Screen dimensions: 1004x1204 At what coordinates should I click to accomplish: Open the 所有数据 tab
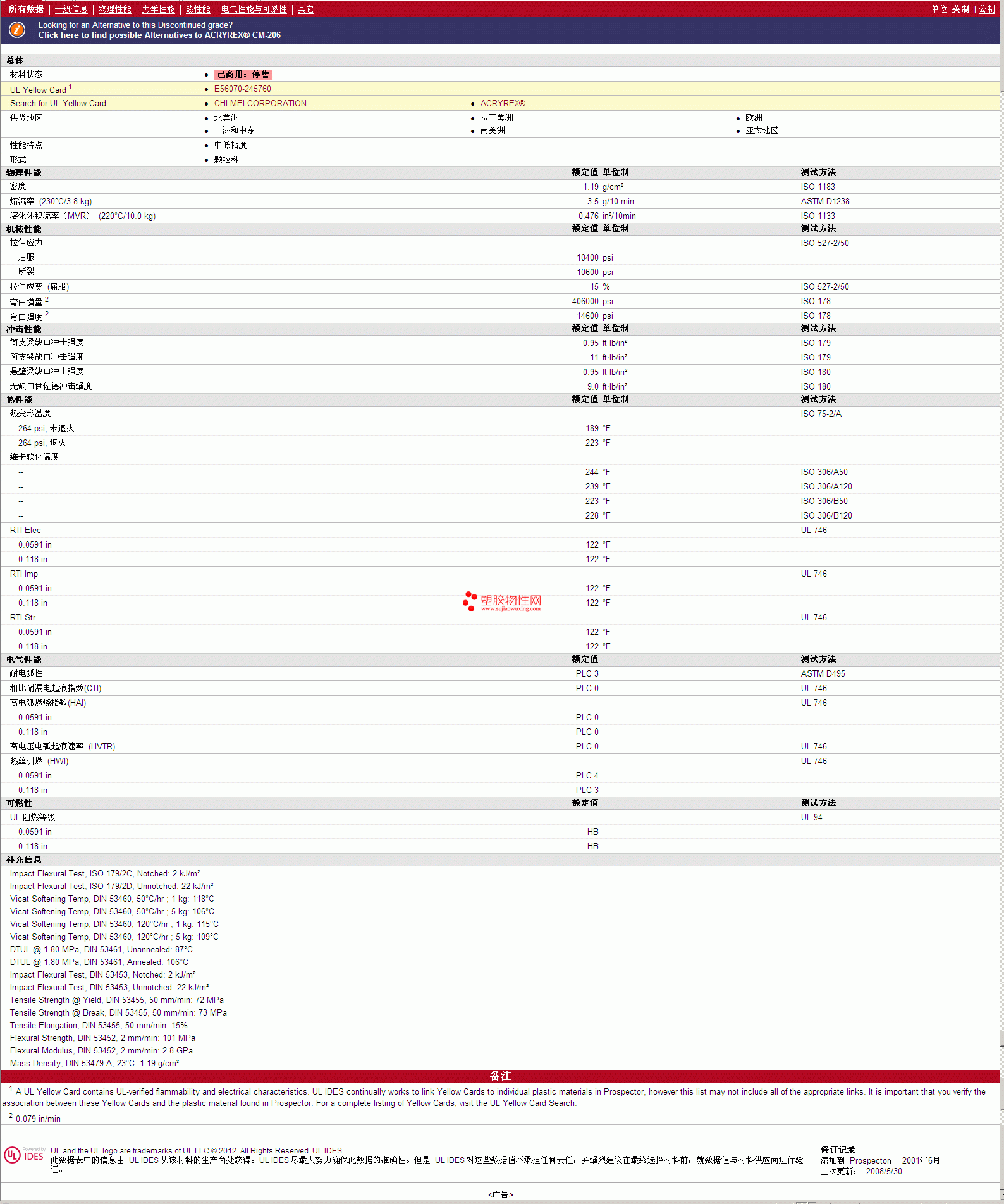(26, 9)
